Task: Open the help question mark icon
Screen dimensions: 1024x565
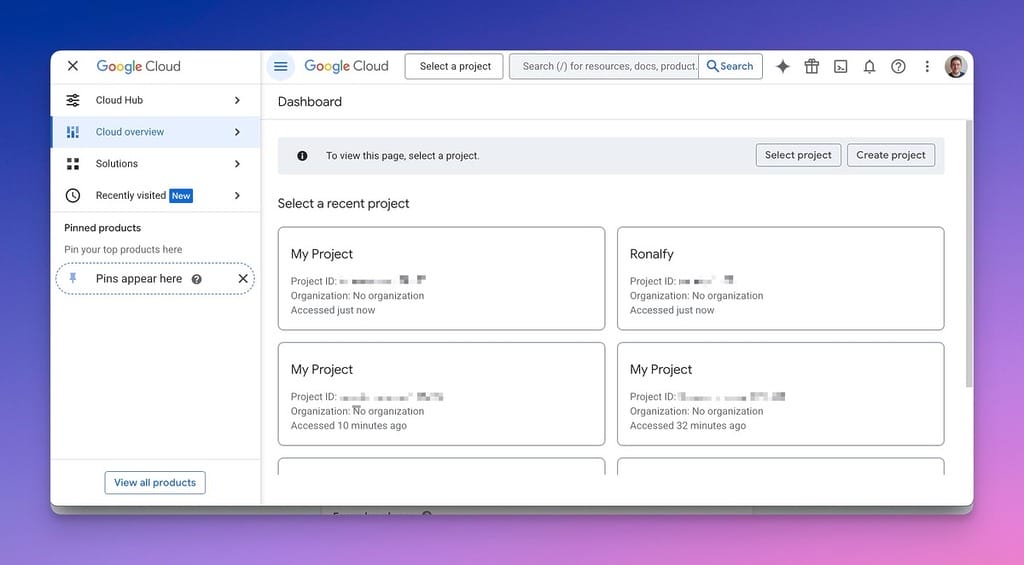Action: [x=898, y=66]
